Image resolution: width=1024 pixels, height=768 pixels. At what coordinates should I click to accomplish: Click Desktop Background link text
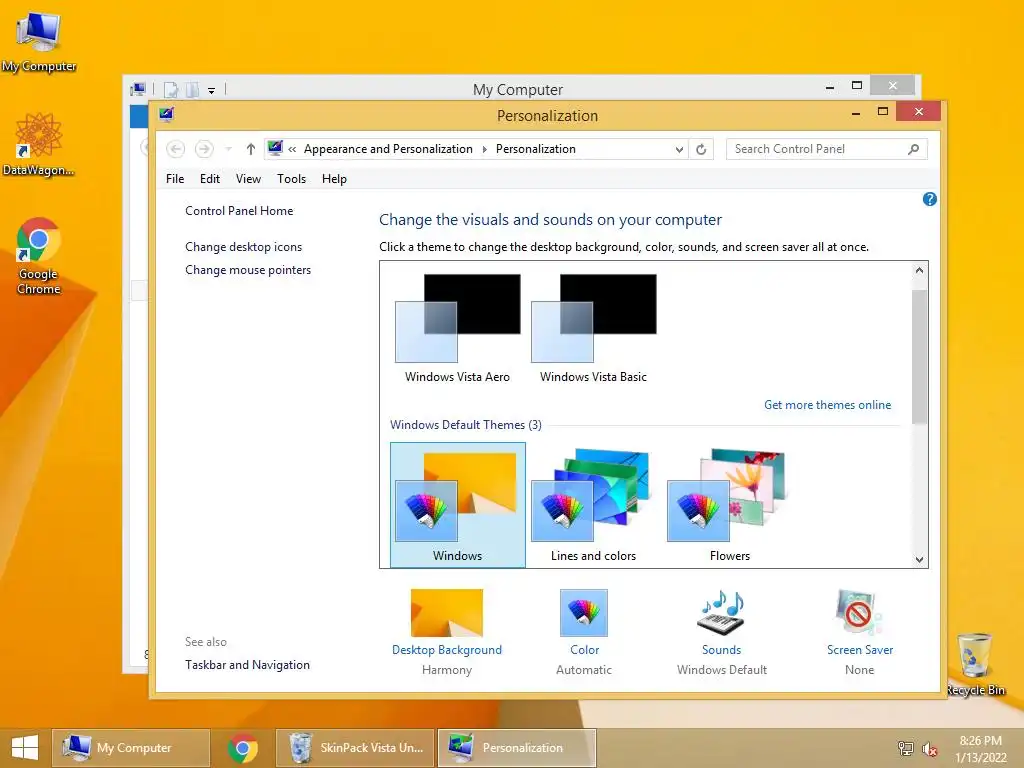(447, 650)
